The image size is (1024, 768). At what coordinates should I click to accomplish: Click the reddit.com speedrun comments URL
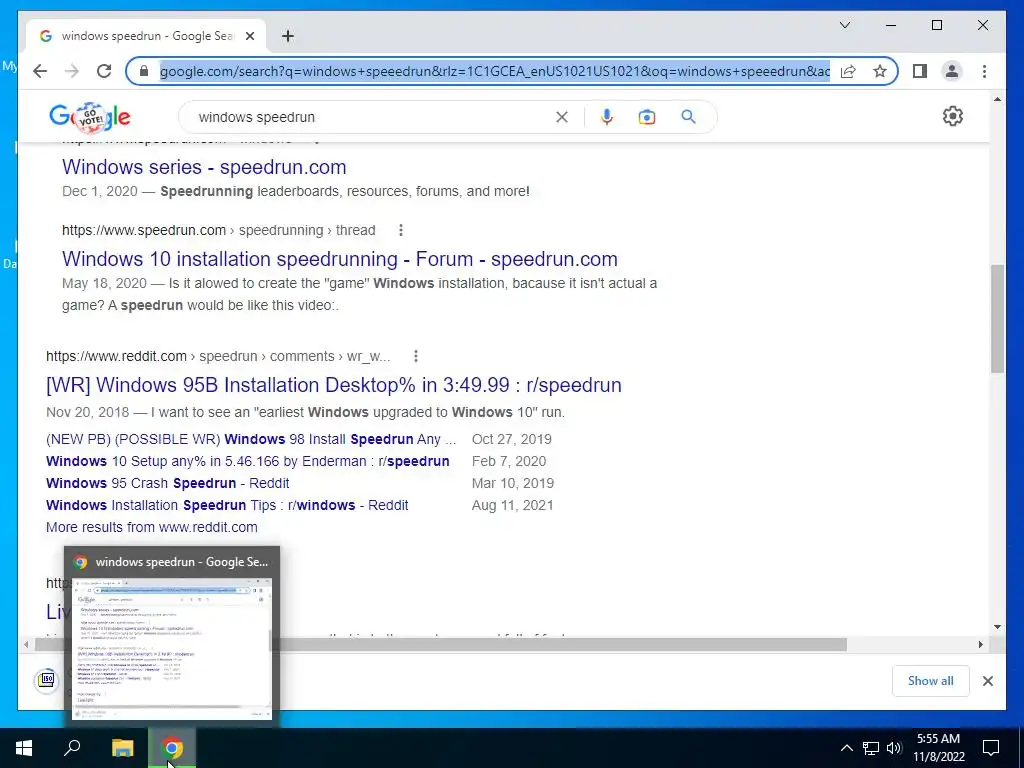[x=217, y=356]
